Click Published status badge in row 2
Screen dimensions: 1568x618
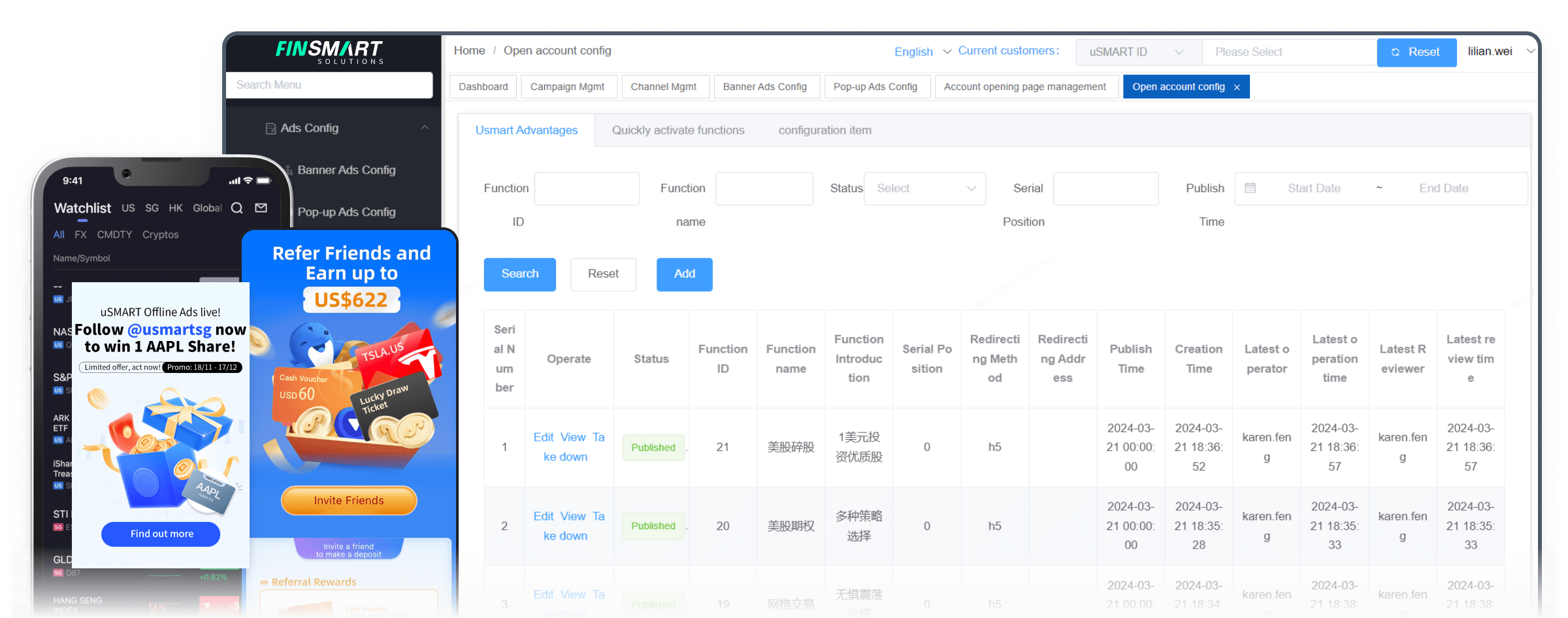pos(653,526)
